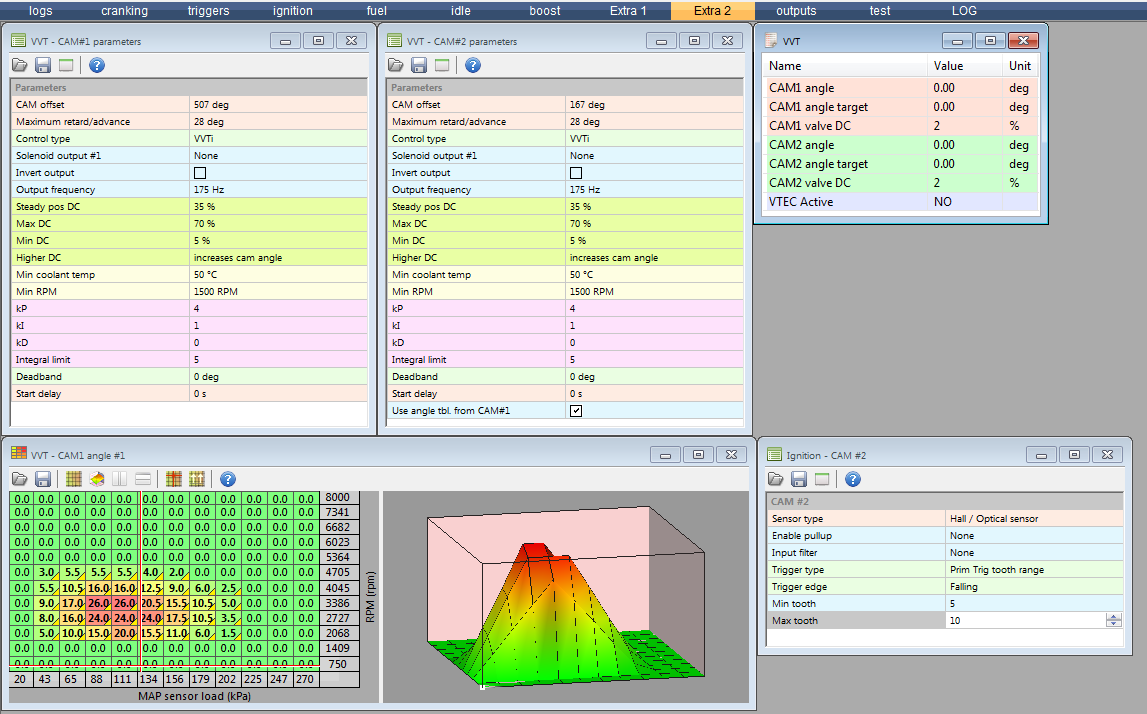The image size is (1147, 714).
Task: Open help in Ignition CAM #2 window
Action: click(x=853, y=479)
